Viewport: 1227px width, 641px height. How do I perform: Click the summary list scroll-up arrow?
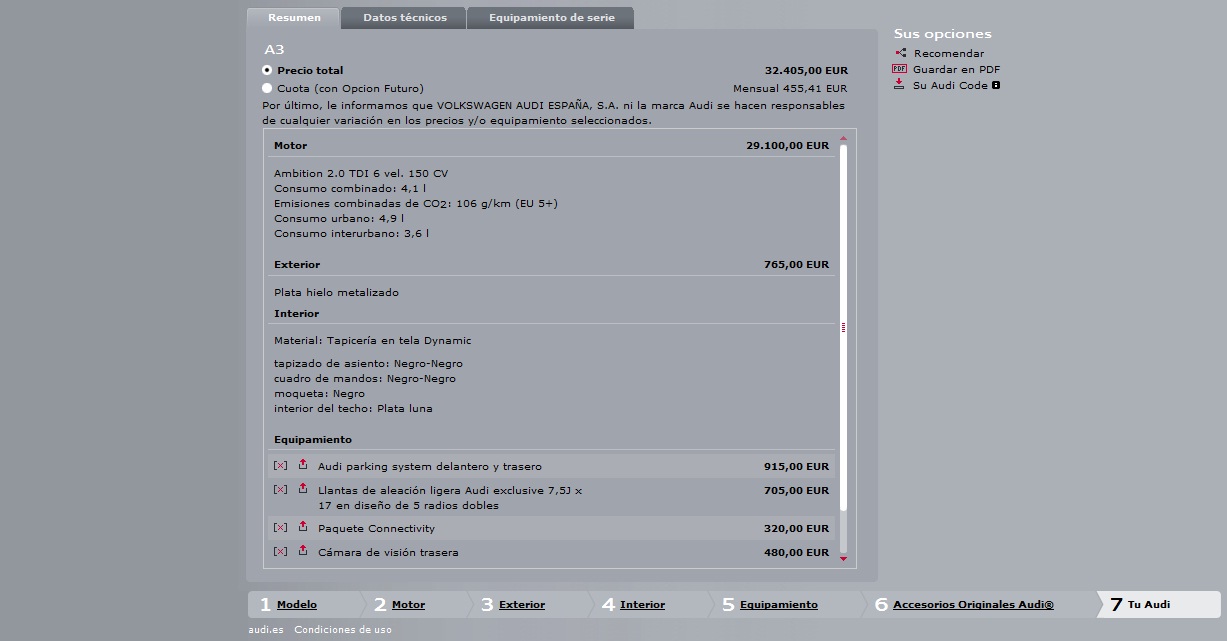(843, 138)
